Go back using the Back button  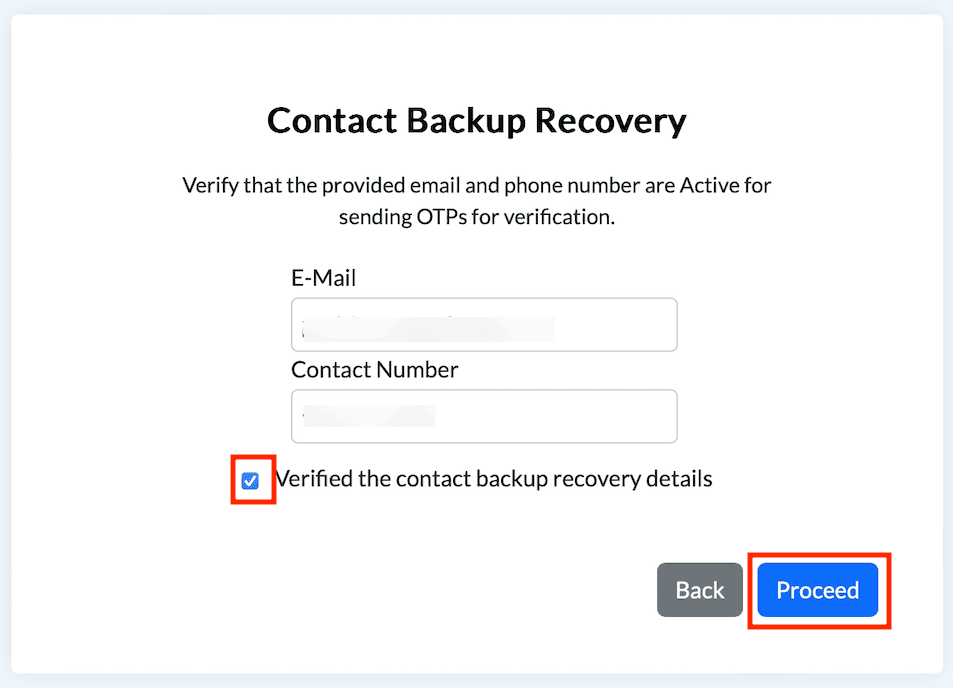pyautogui.click(x=699, y=590)
